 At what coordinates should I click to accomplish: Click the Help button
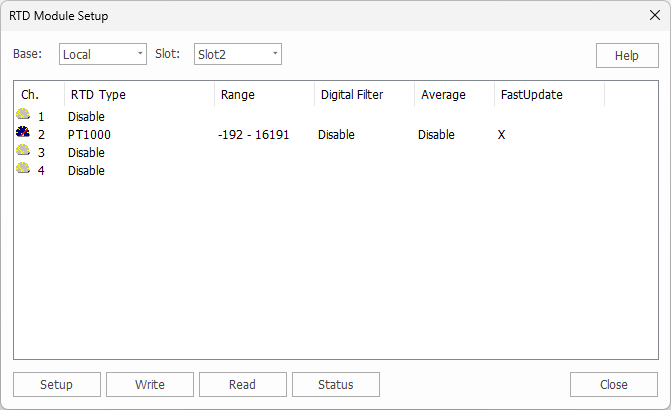[x=626, y=56]
